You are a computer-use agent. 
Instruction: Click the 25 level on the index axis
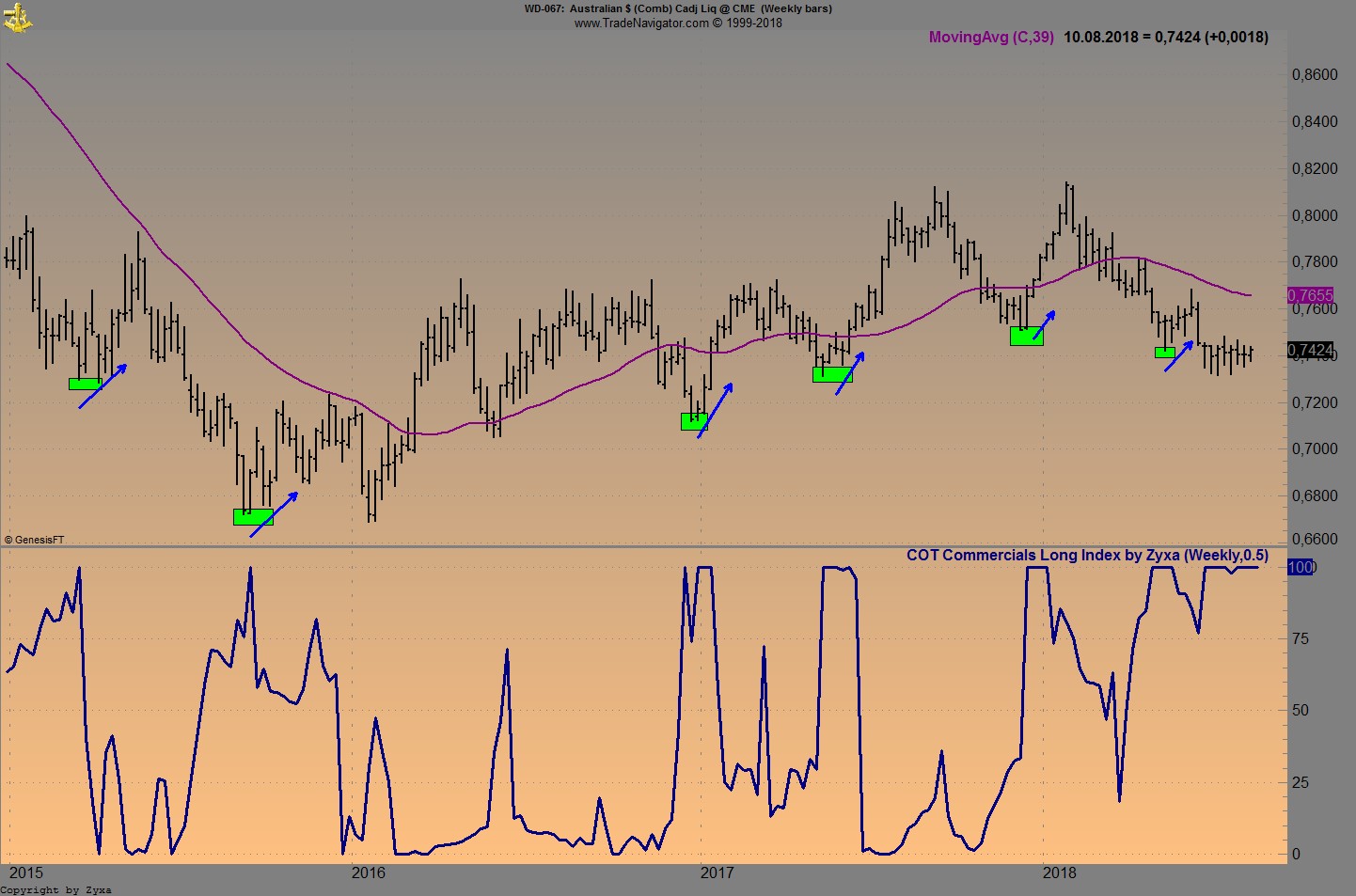[1301, 782]
